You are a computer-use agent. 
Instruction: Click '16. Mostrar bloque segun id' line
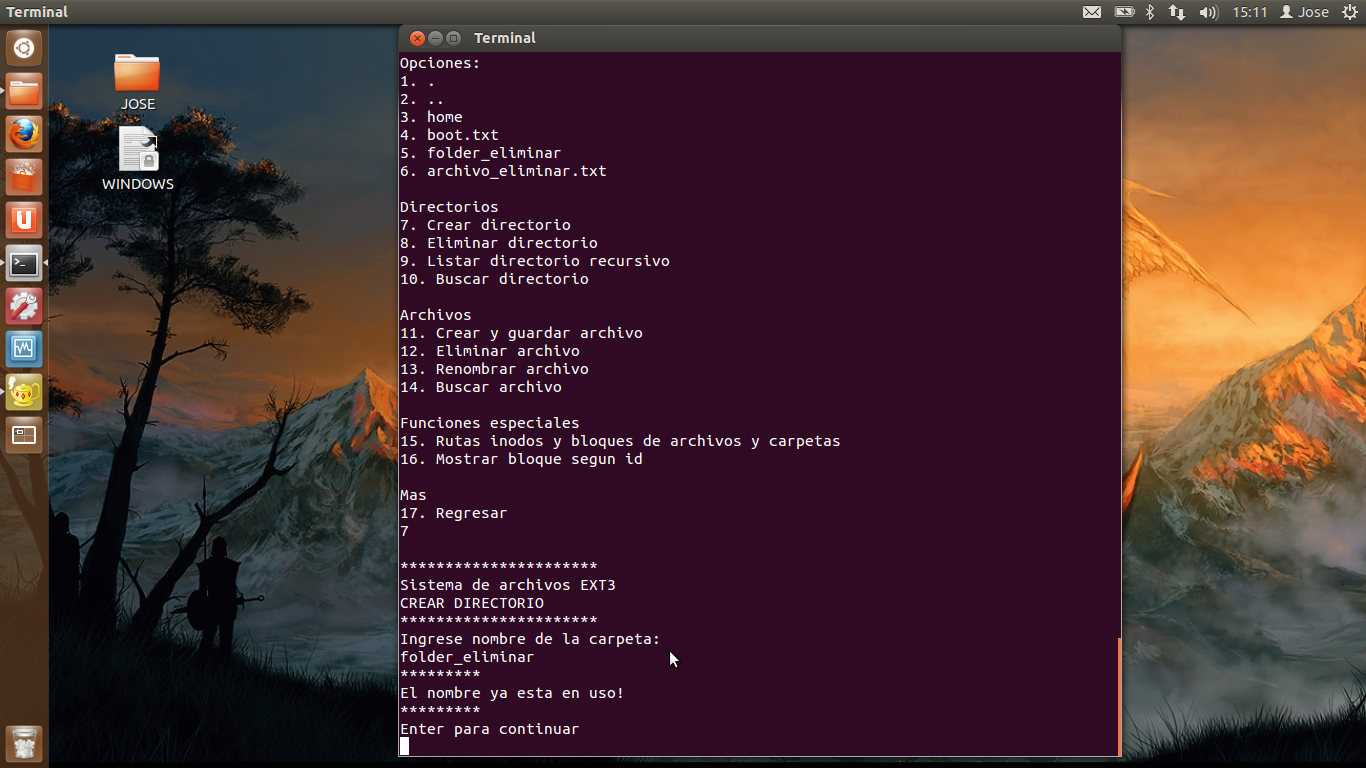[521, 459]
